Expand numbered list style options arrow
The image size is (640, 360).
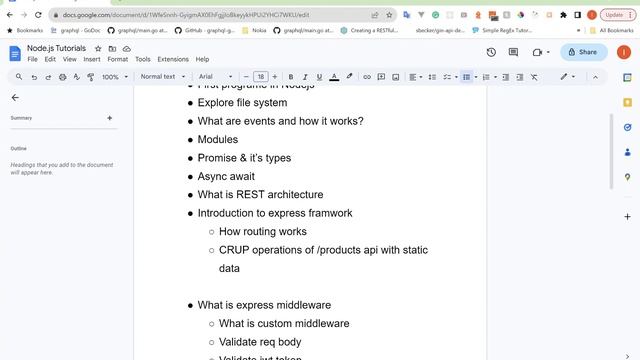point(495,77)
